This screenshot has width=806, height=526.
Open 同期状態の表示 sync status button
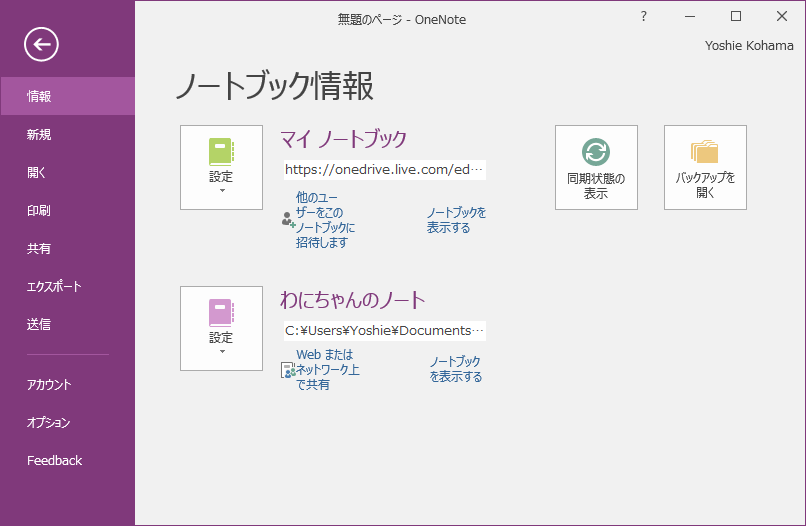tap(596, 168)
